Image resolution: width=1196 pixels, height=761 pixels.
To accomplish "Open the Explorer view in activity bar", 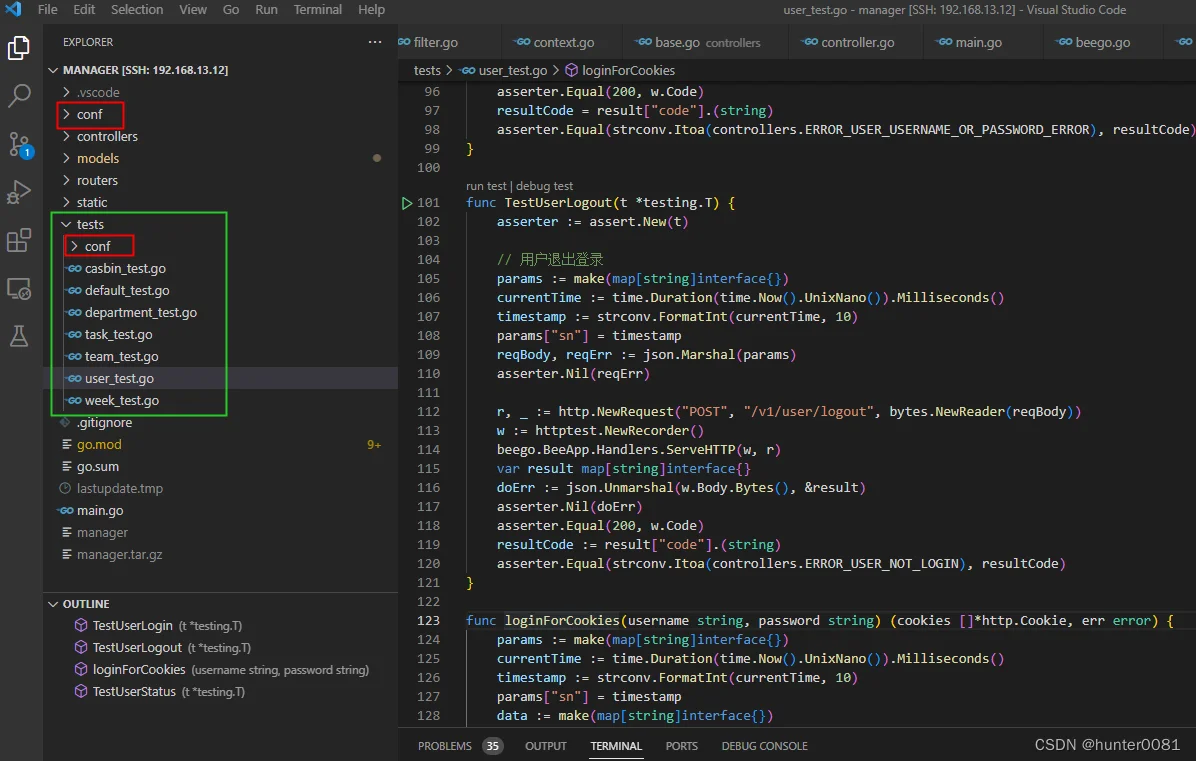I will [18, 48].
